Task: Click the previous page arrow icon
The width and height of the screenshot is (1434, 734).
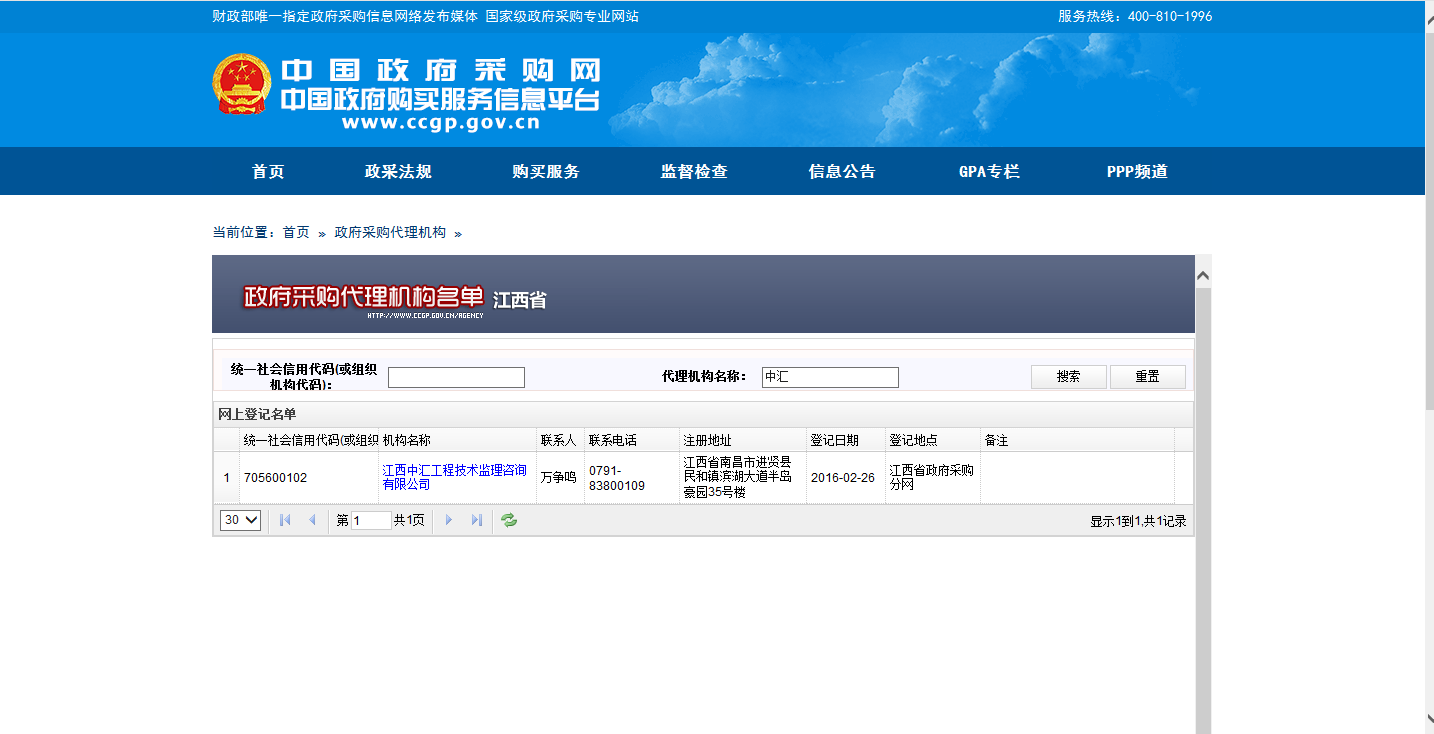Action: [x=312, y=520]
